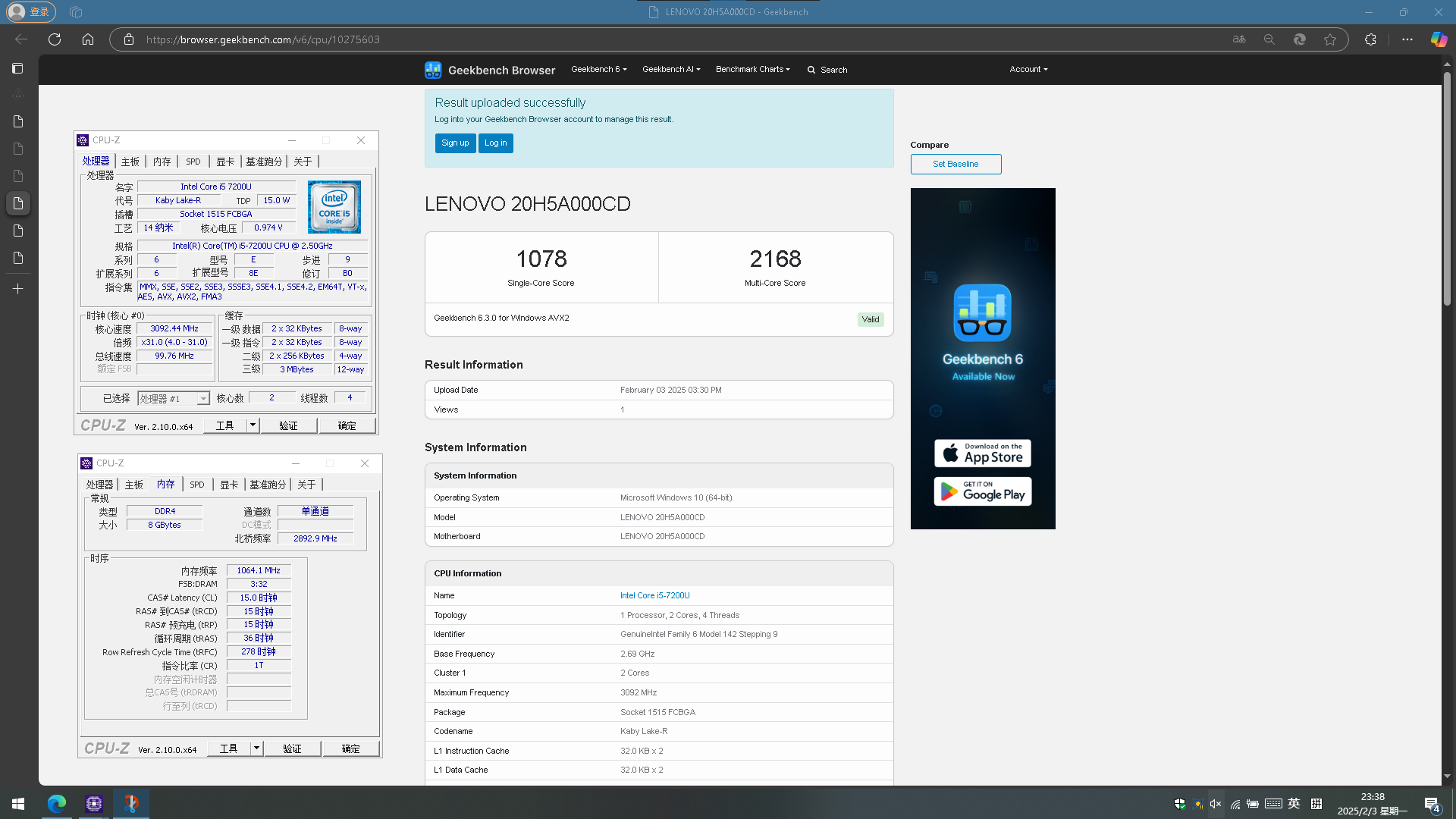
Task: Switch to 主板 tab in upper CPU-Z
Action: pyautogui.click(x=130, y=162)
